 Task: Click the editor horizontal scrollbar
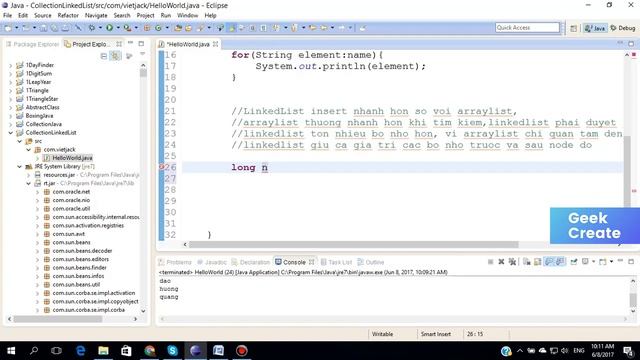click(x=353, y=244)
